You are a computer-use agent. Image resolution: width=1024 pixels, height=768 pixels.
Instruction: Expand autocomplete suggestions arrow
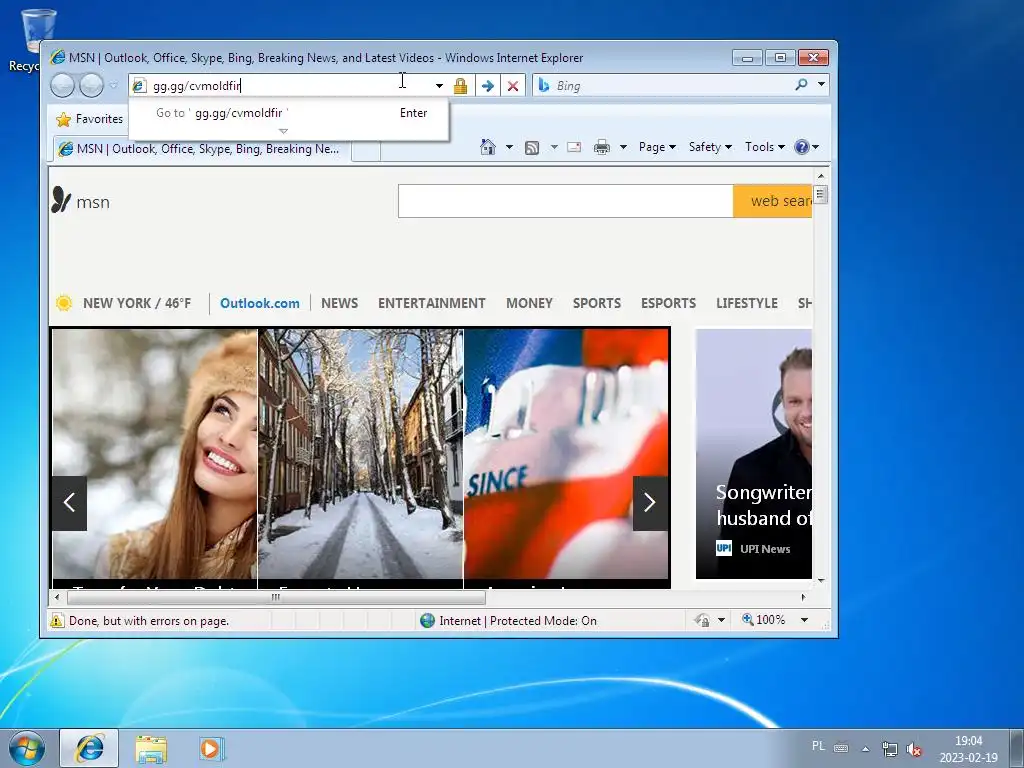[283, 131]
